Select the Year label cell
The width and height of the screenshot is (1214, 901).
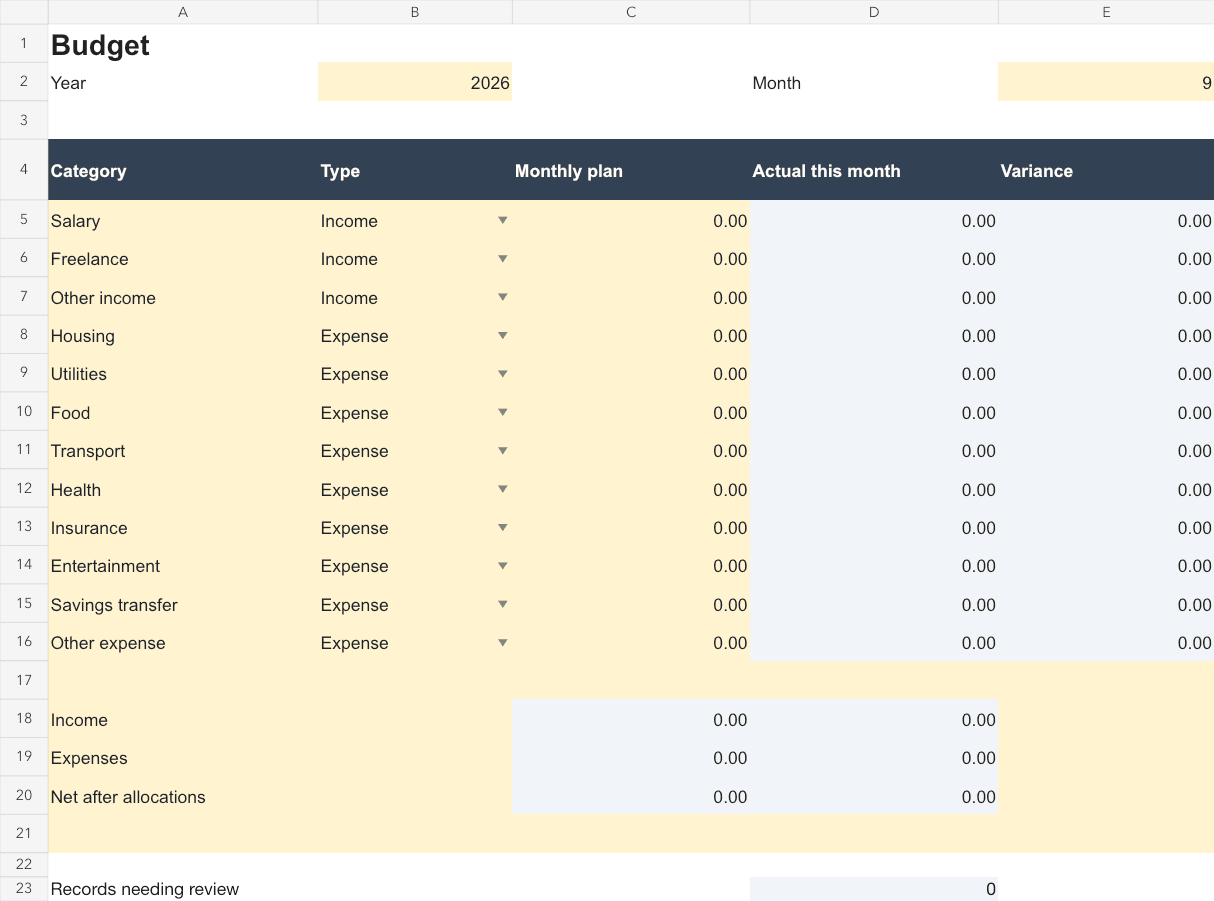[x=183, y=82]
